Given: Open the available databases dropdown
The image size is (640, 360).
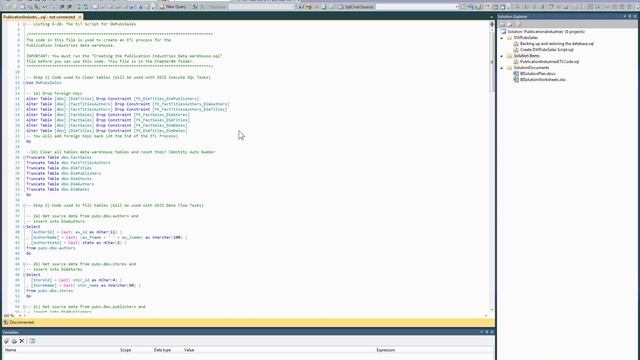Looking at the screenshot, I should [x=261, y=7].
